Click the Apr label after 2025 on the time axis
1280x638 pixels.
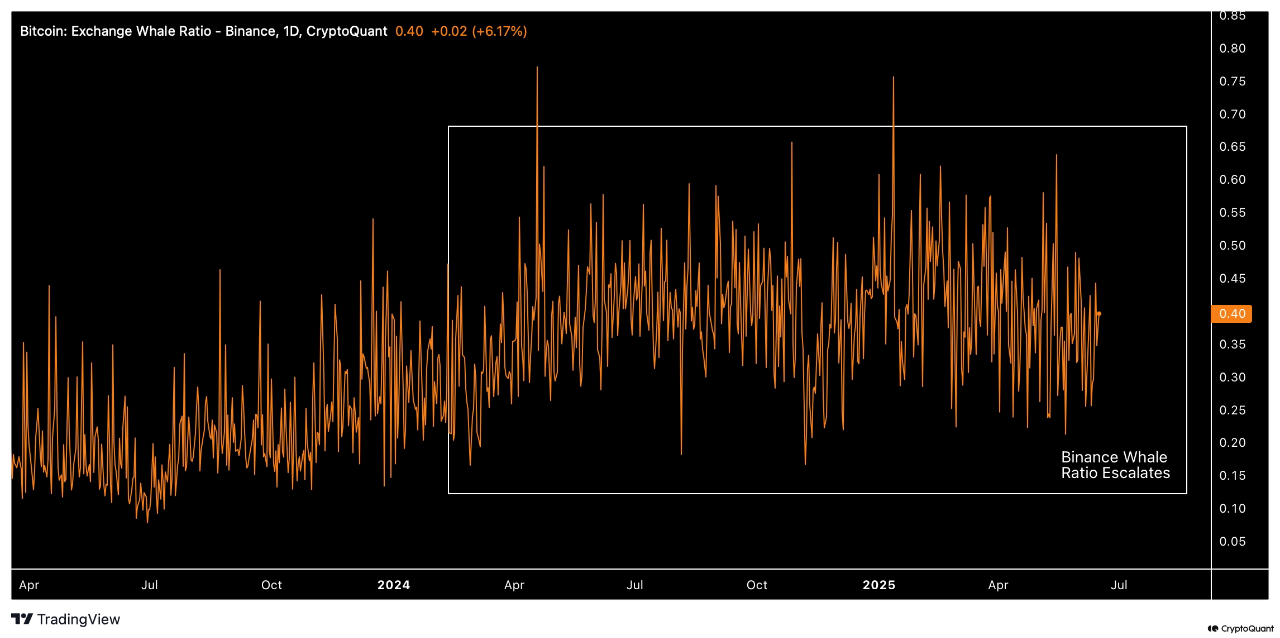coord(998,585)
